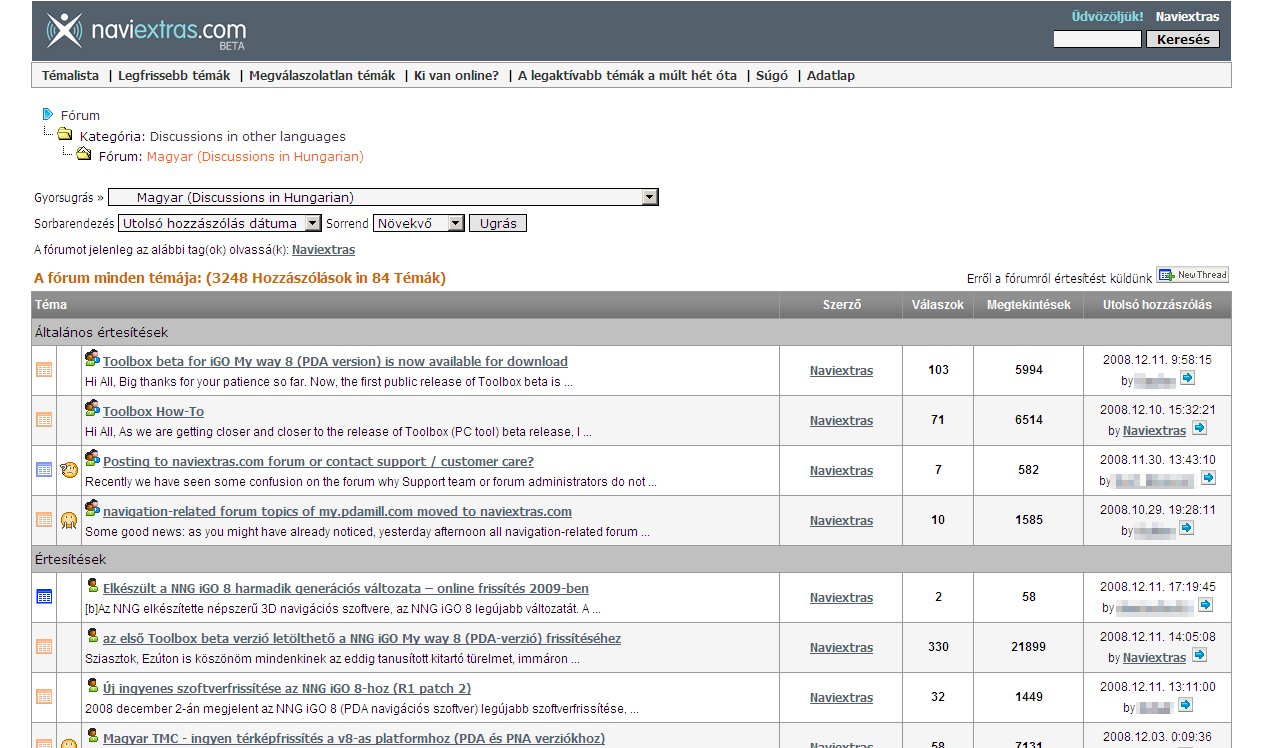Image resolution: width=1264 pixels, height=748 pixels.
Task: Click topic status icon for az első Toolbox beta row
Action: pyautogui.click(x=44, y=647)
